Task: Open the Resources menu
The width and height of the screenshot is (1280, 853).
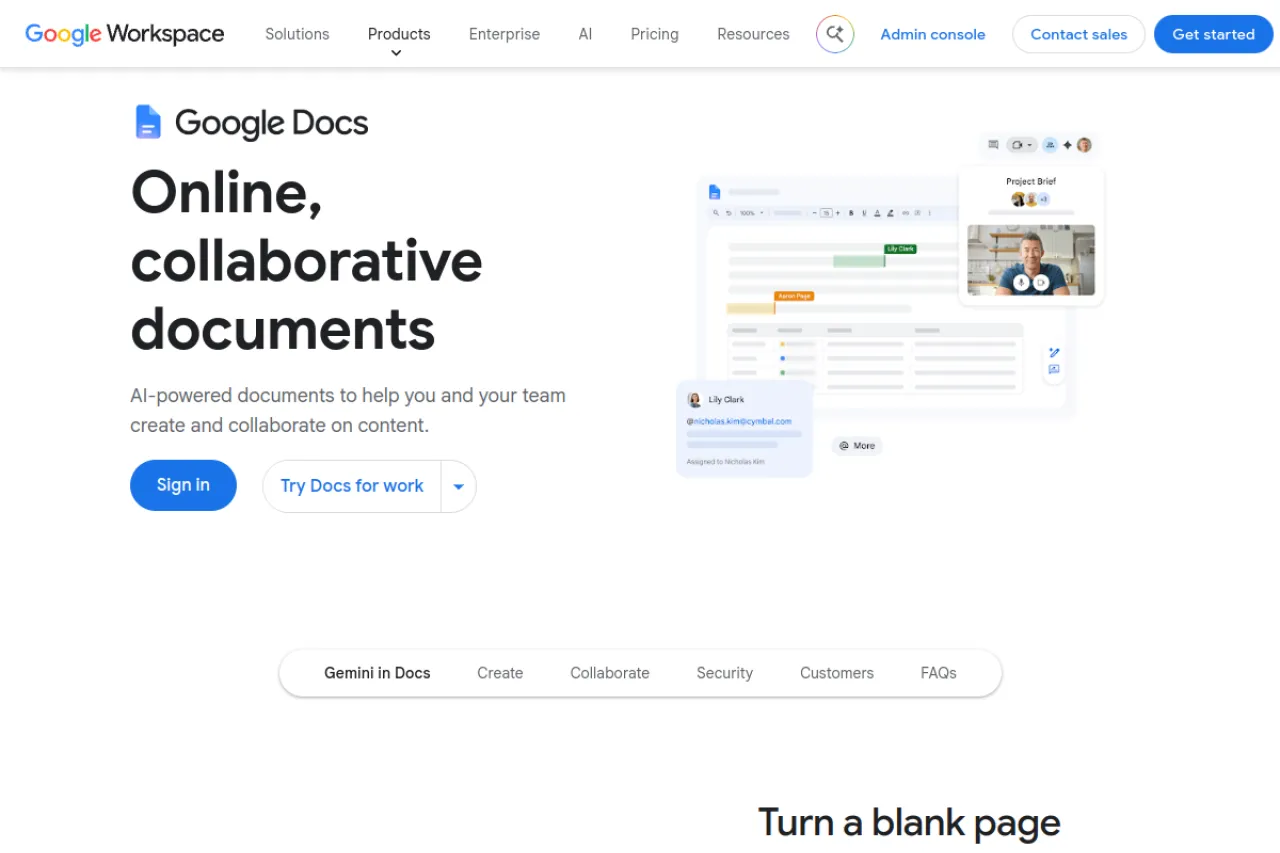Action: pyautogui.click(x=753, y=34)
